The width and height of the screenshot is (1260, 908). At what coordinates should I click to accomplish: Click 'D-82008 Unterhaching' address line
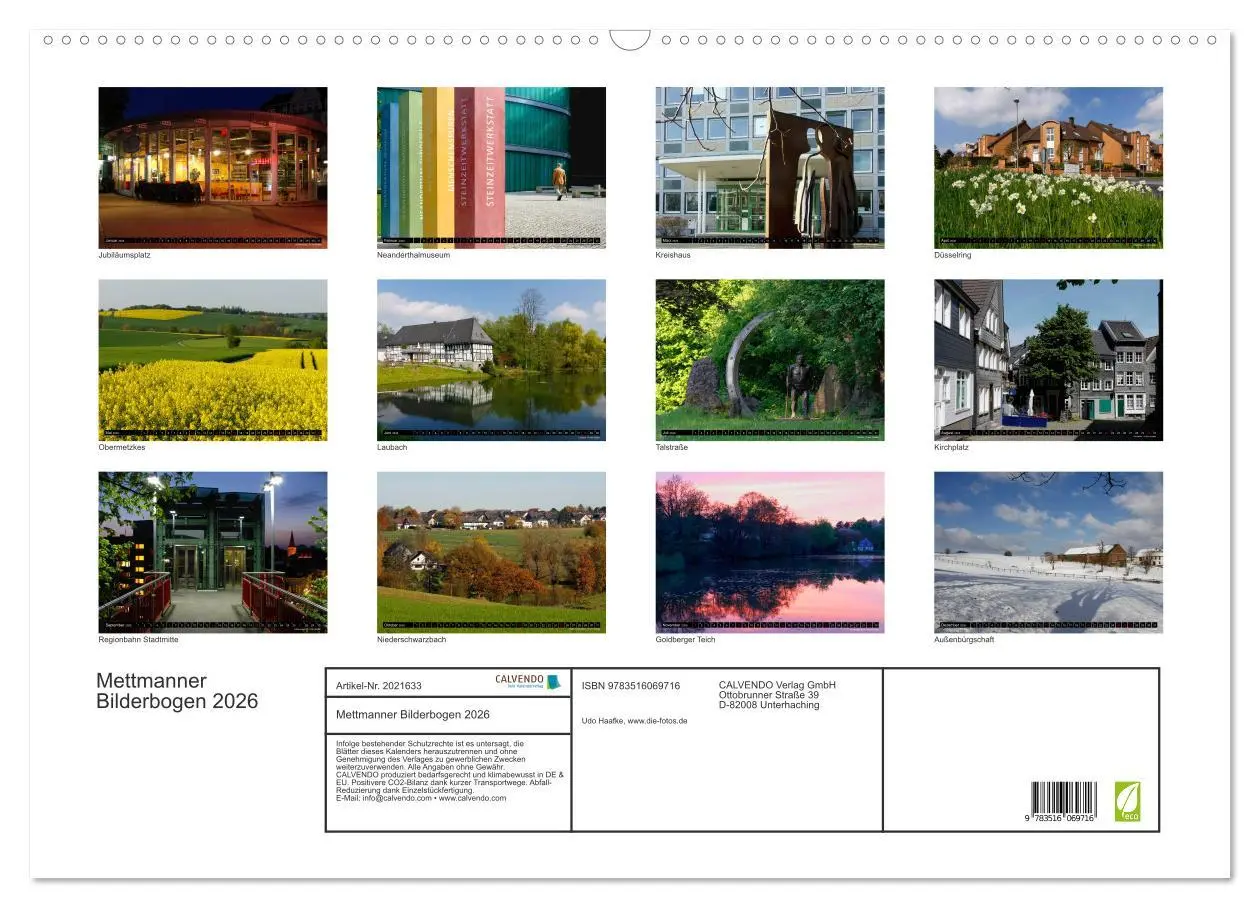pos(769,705)
